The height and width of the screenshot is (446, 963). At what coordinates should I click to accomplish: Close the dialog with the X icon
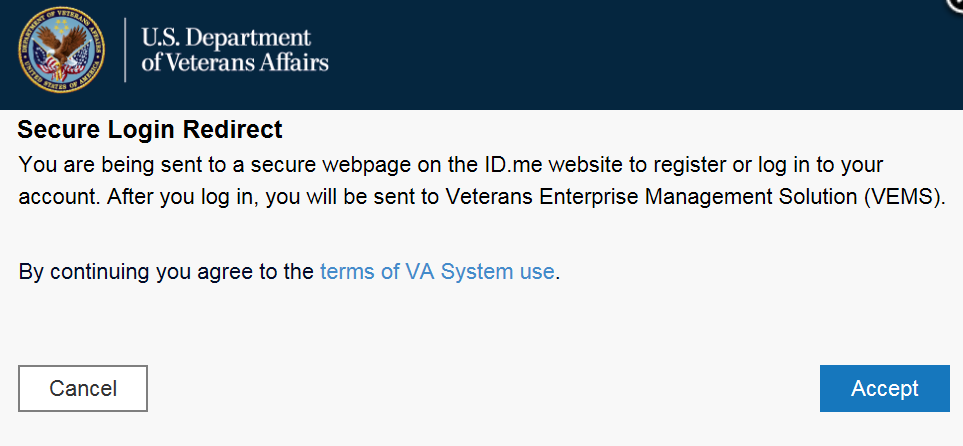coord(956,4)
